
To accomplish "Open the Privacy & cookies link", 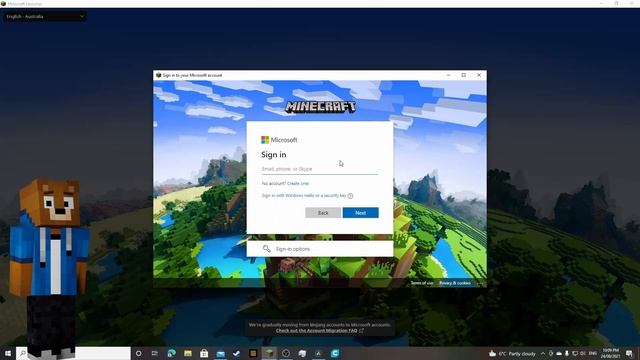I will click(455, 283).
